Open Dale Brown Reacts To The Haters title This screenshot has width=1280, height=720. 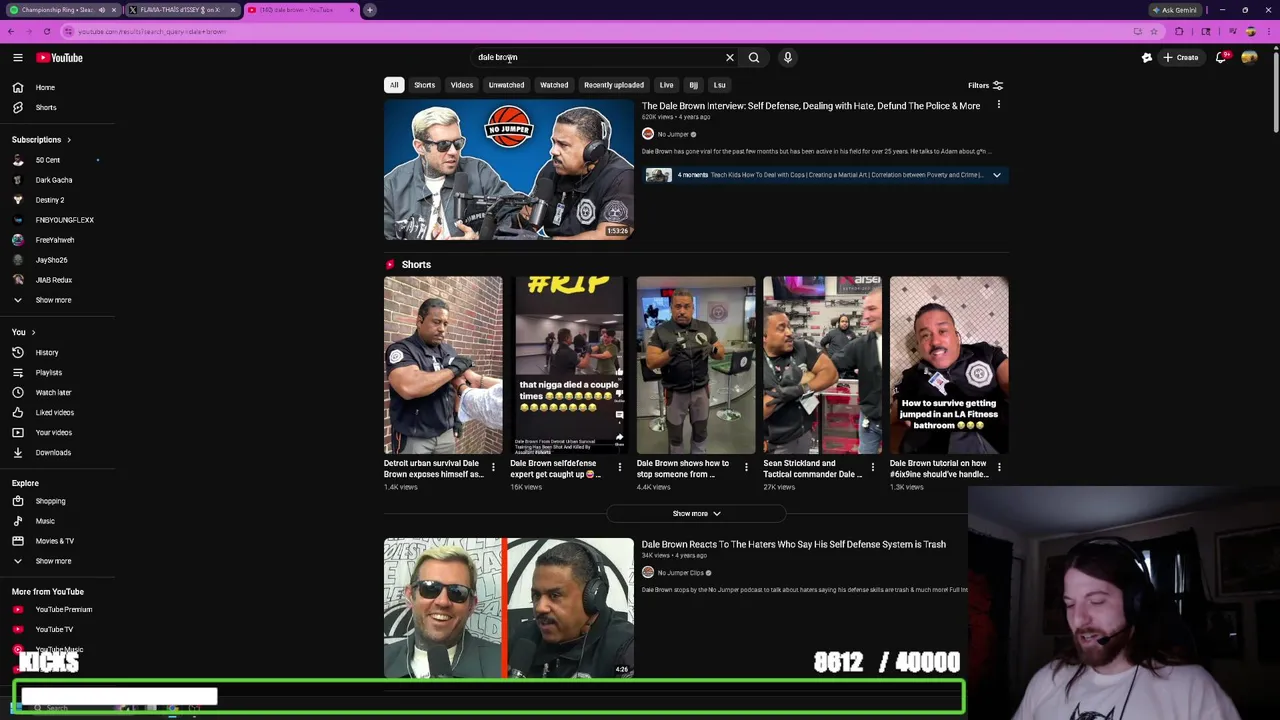[x=793, y=545]
